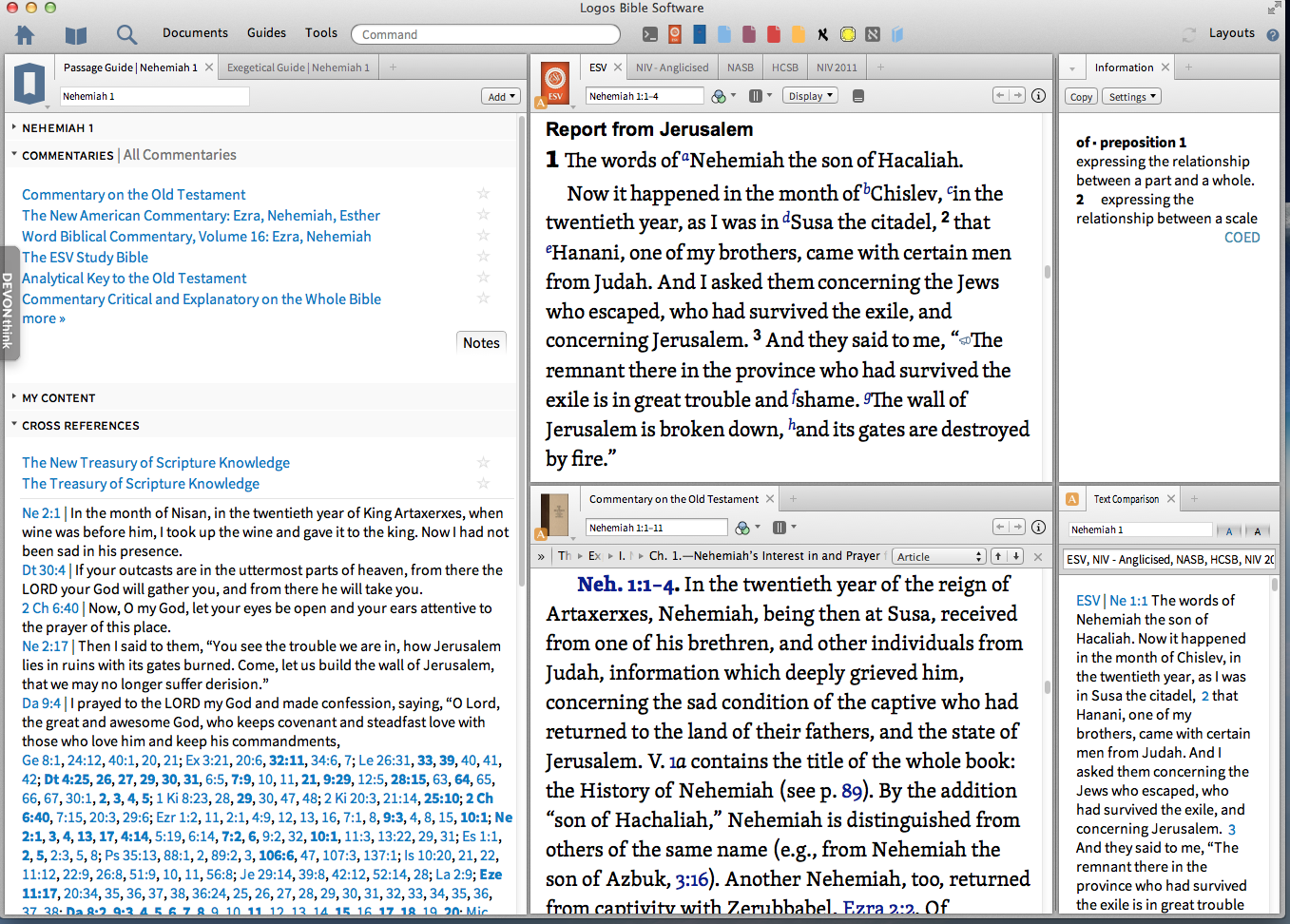Focus the Command input box

[x=486, y=34]
